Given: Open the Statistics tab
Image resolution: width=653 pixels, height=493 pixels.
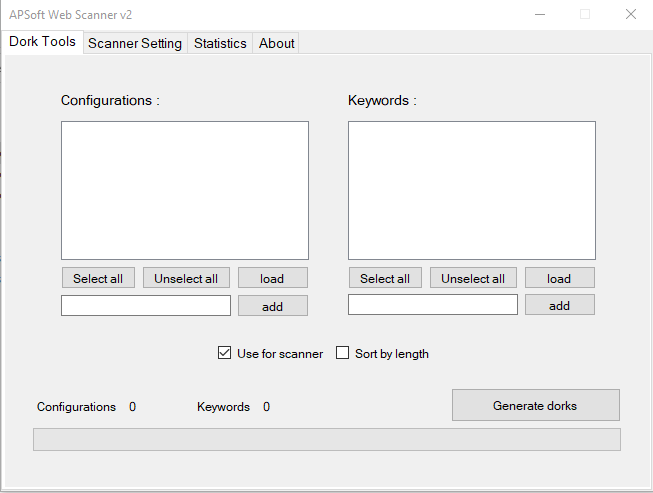Looking at the screenshot, I should (220, 43).
